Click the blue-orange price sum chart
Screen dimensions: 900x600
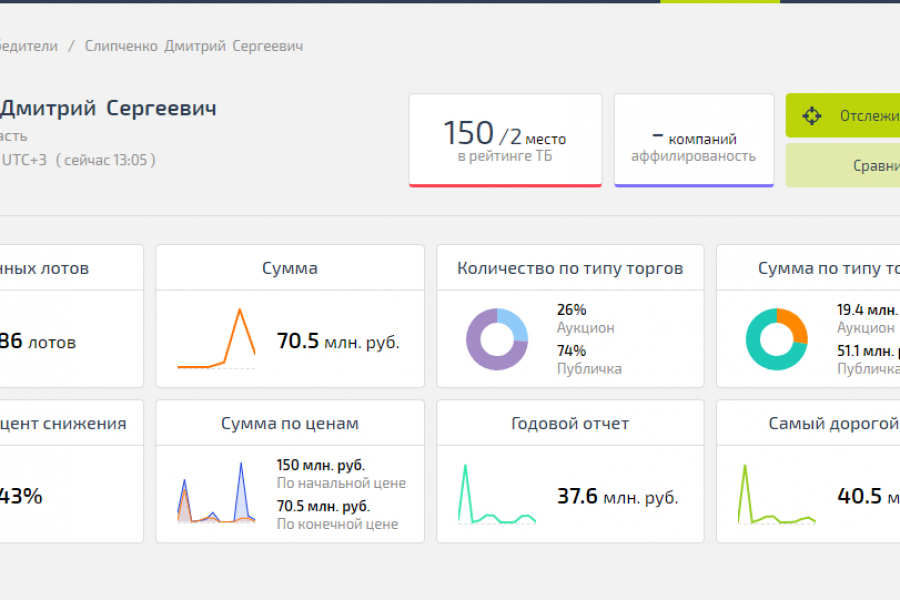pyautogui.click(x=216, y=493)
